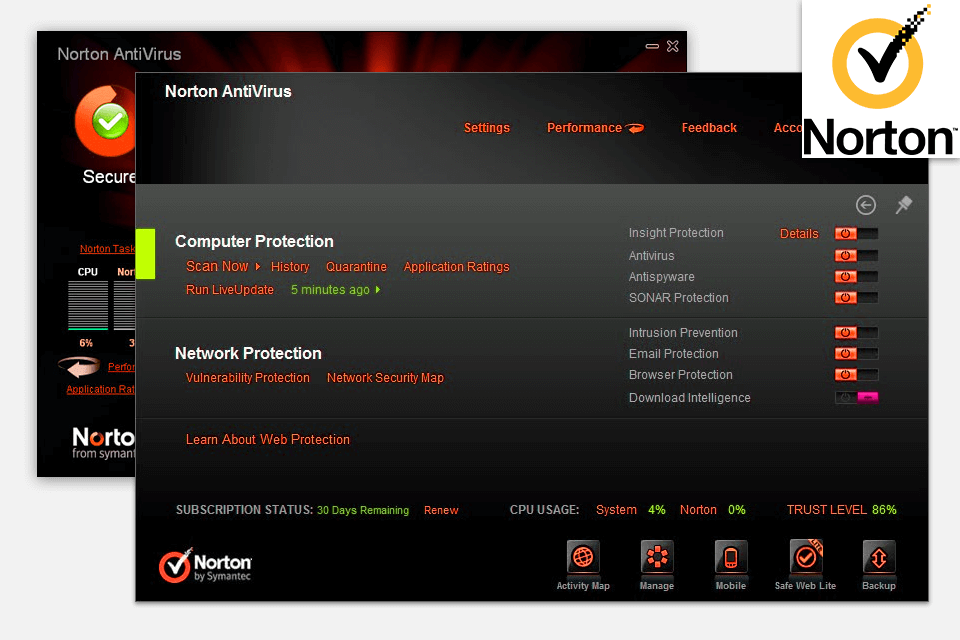Open scan History link
This screenshot has height=640, width=960.
[x=290, y=267]
